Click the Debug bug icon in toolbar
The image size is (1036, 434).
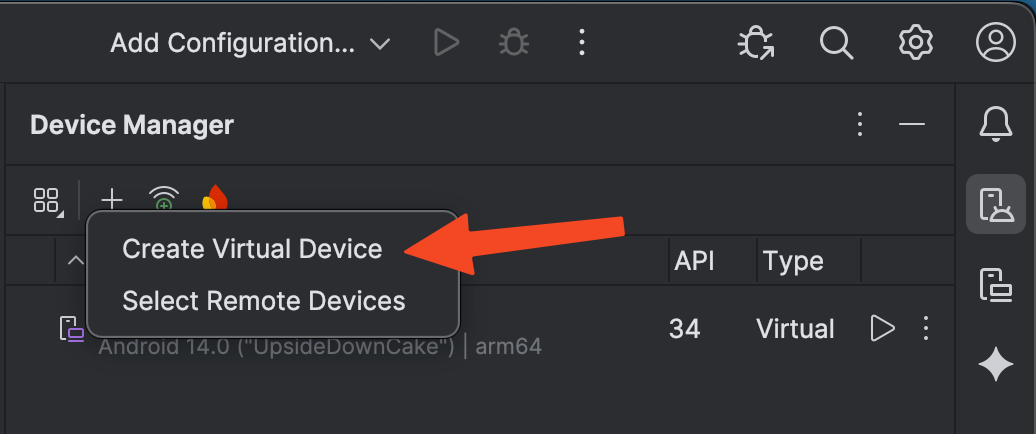click(x=514, y=42)
